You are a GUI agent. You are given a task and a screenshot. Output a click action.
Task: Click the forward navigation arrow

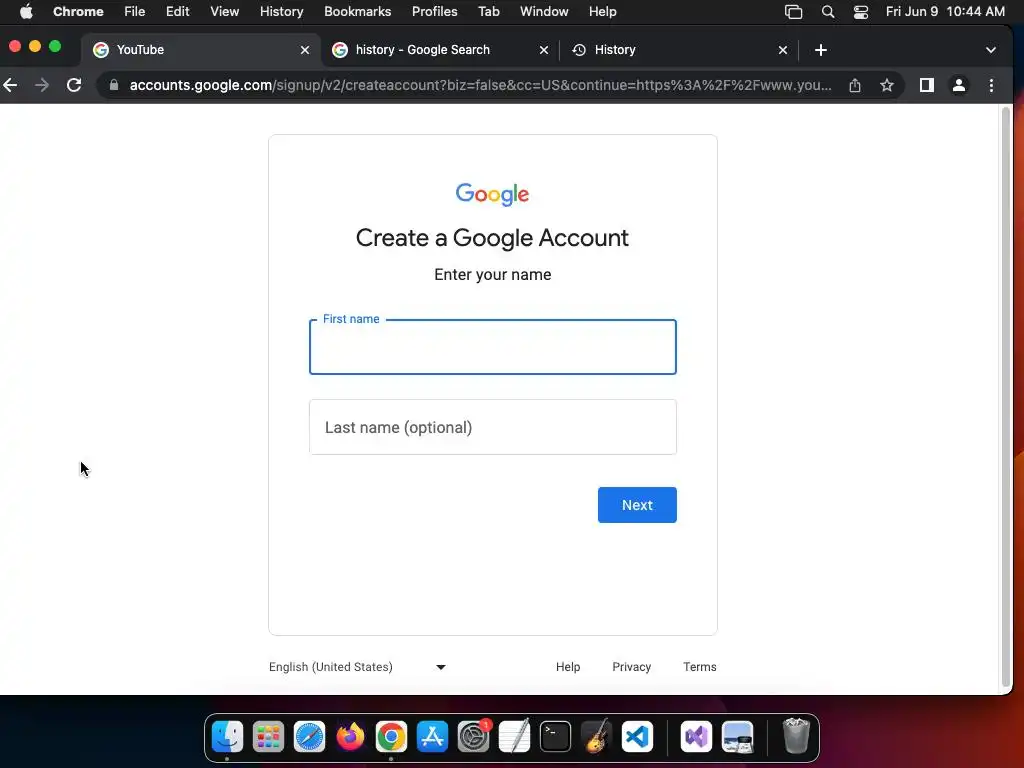click(x=42, y=85)
